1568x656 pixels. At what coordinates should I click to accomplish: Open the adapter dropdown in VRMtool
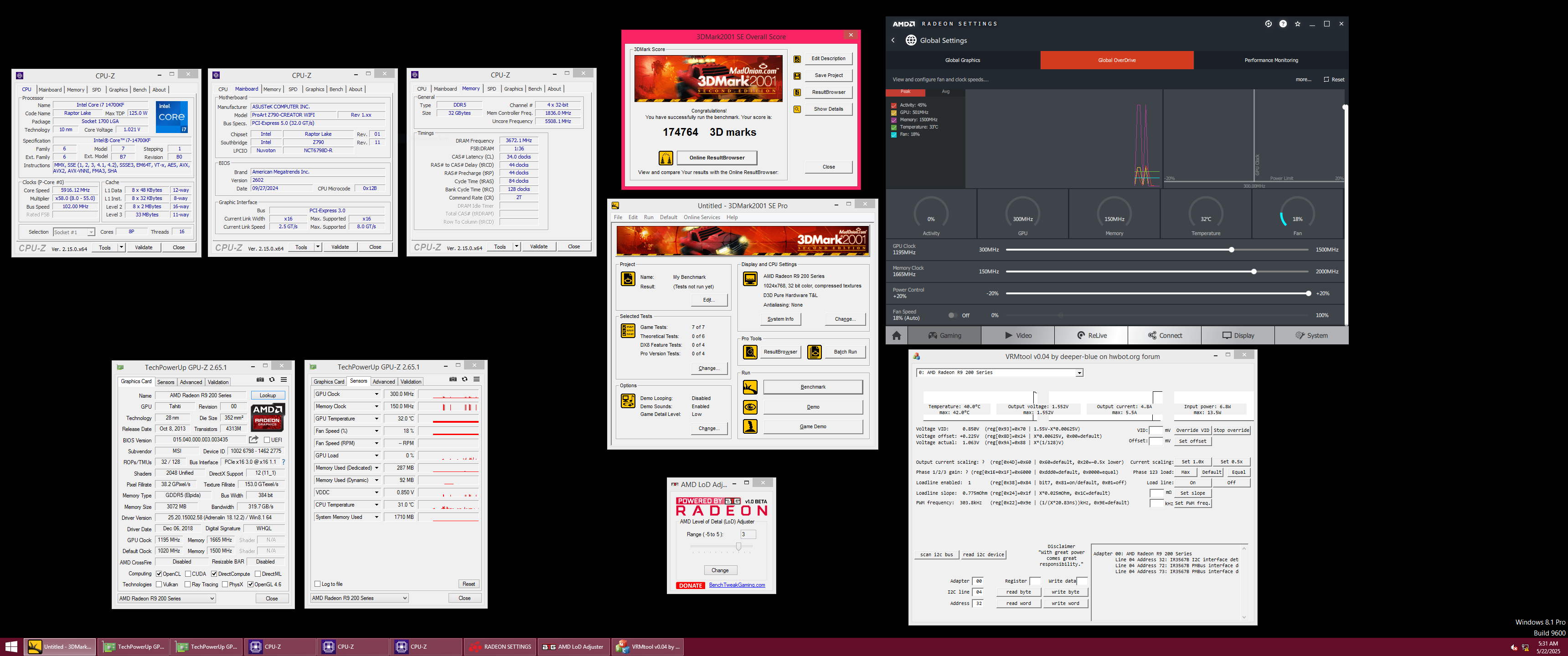1079,373
